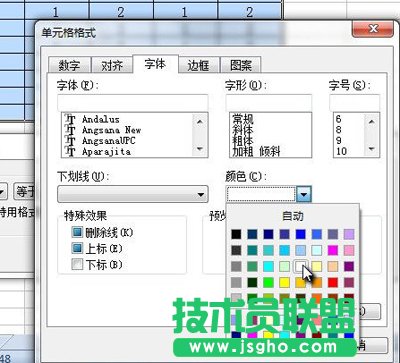
Task: Select the Andalus font
Action: pyautogui.click(x=100, y=119)
